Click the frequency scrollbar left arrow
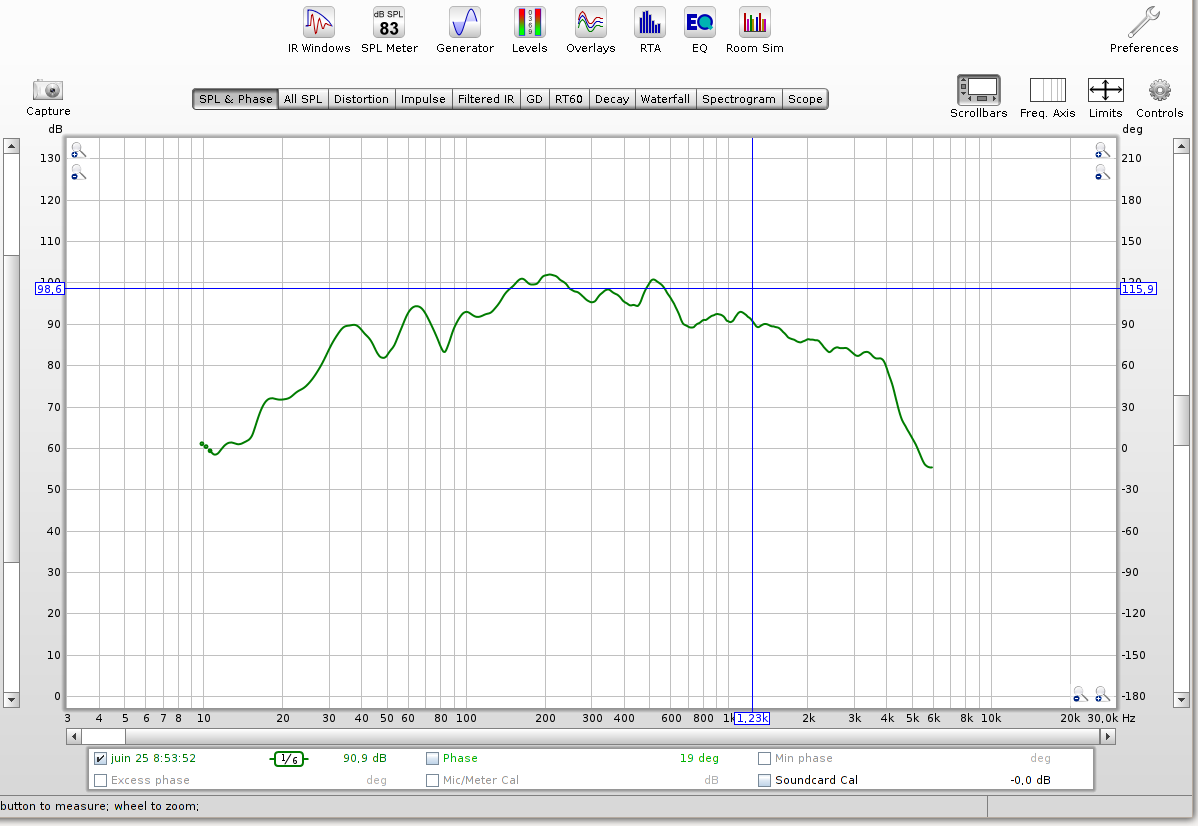The image size is (1198, 826). 73,737
